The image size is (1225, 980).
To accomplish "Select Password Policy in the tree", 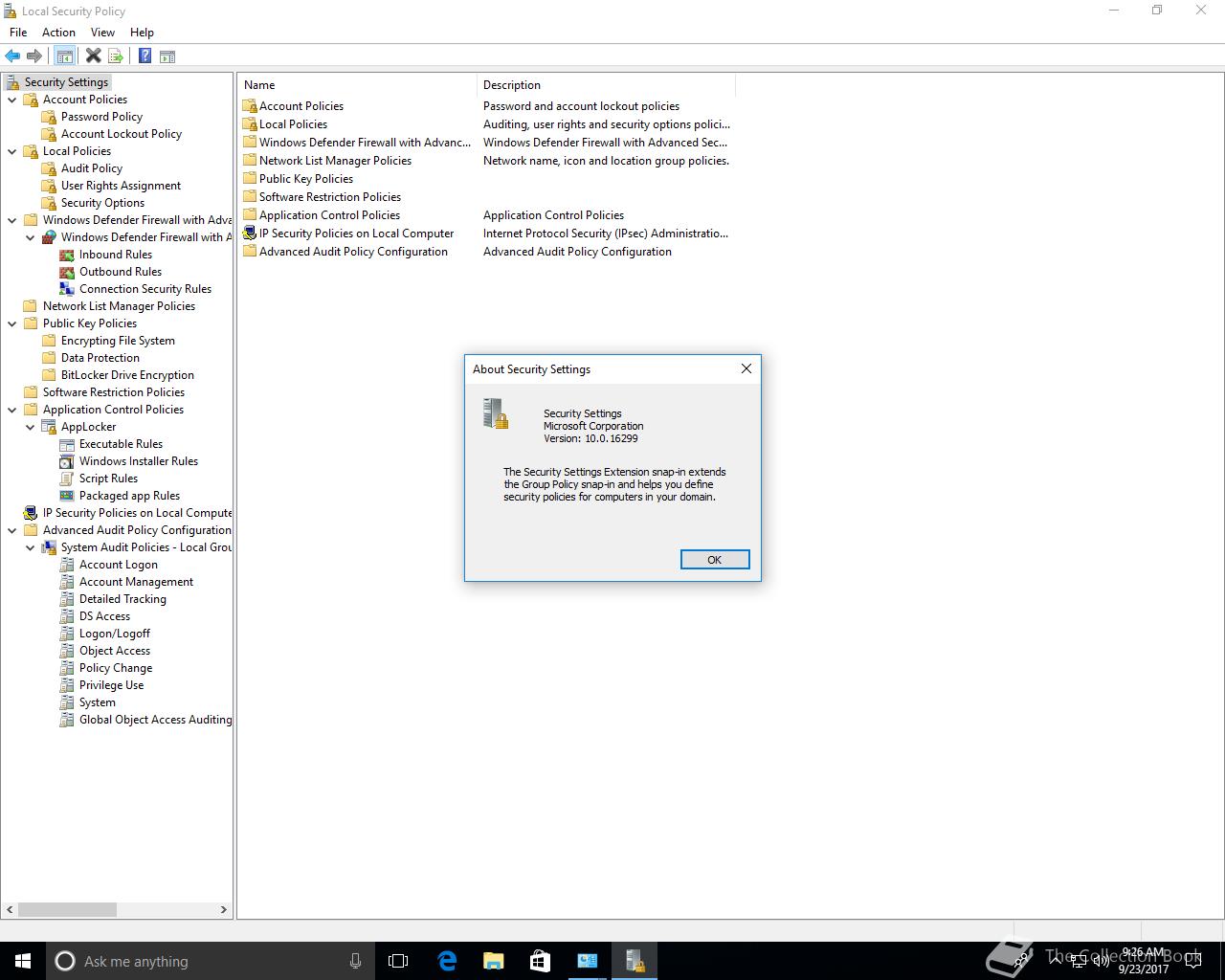I will (101, 117).
